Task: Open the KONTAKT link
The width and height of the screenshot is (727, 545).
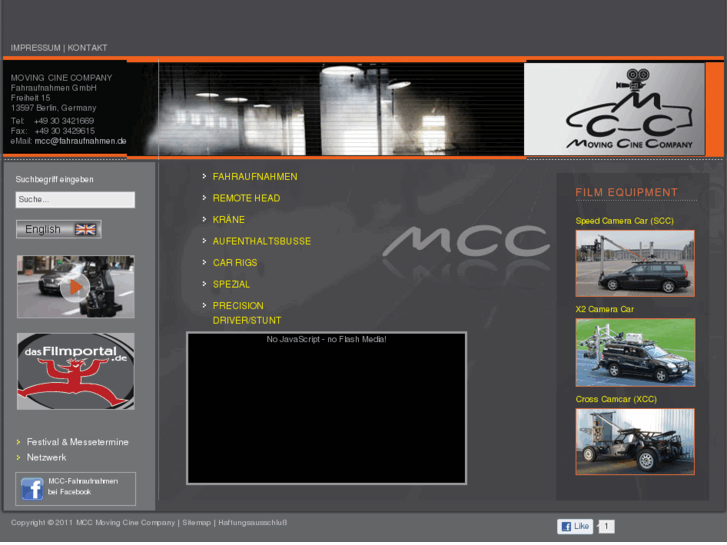Action: [87, 48]
